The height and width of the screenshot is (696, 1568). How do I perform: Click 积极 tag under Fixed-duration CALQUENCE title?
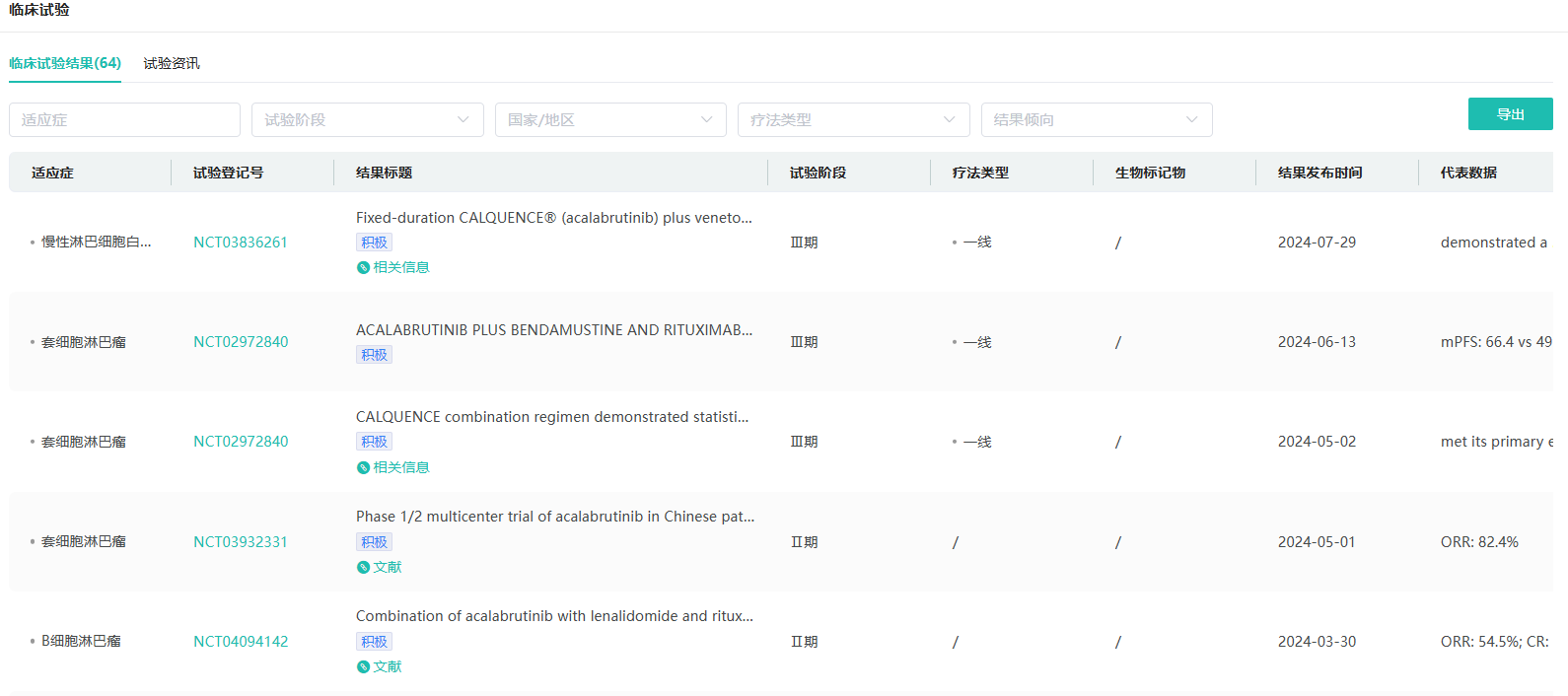(374, 243)
